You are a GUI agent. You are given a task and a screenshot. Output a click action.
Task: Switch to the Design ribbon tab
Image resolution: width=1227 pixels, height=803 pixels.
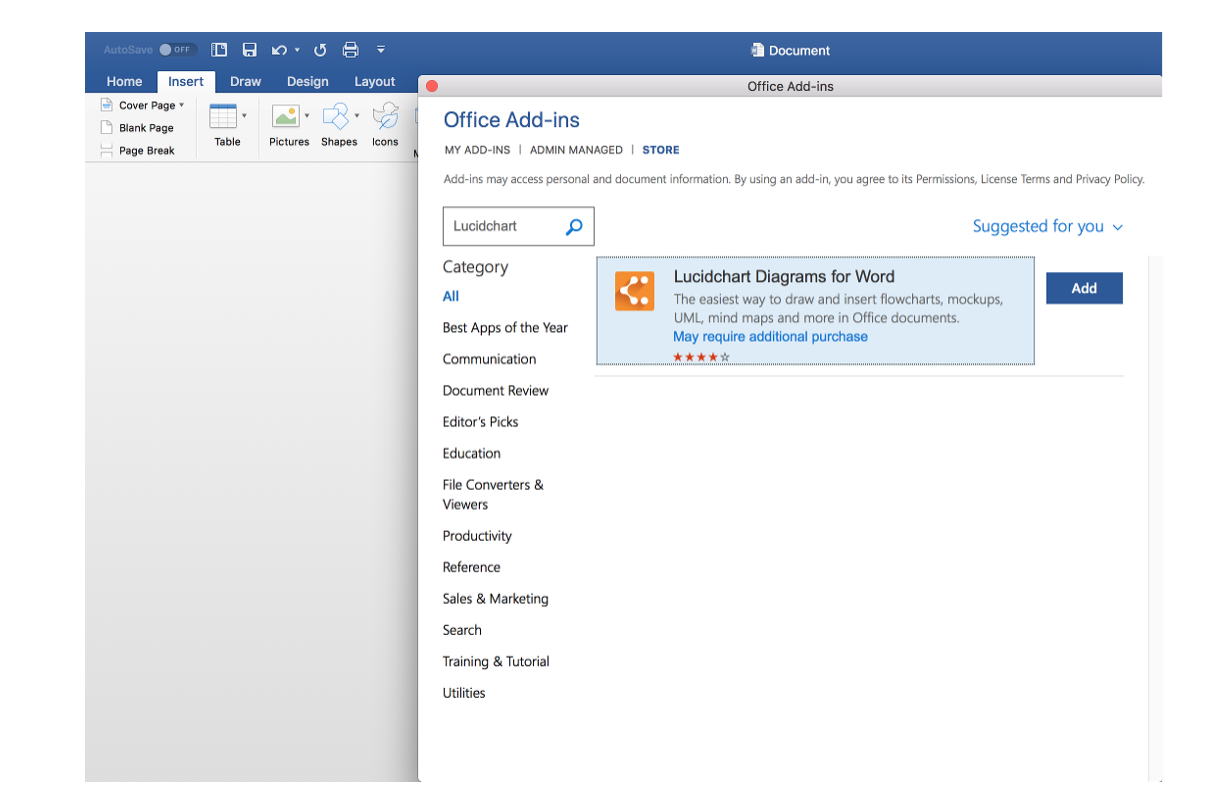pyautogui.click(x=308, y=82)
